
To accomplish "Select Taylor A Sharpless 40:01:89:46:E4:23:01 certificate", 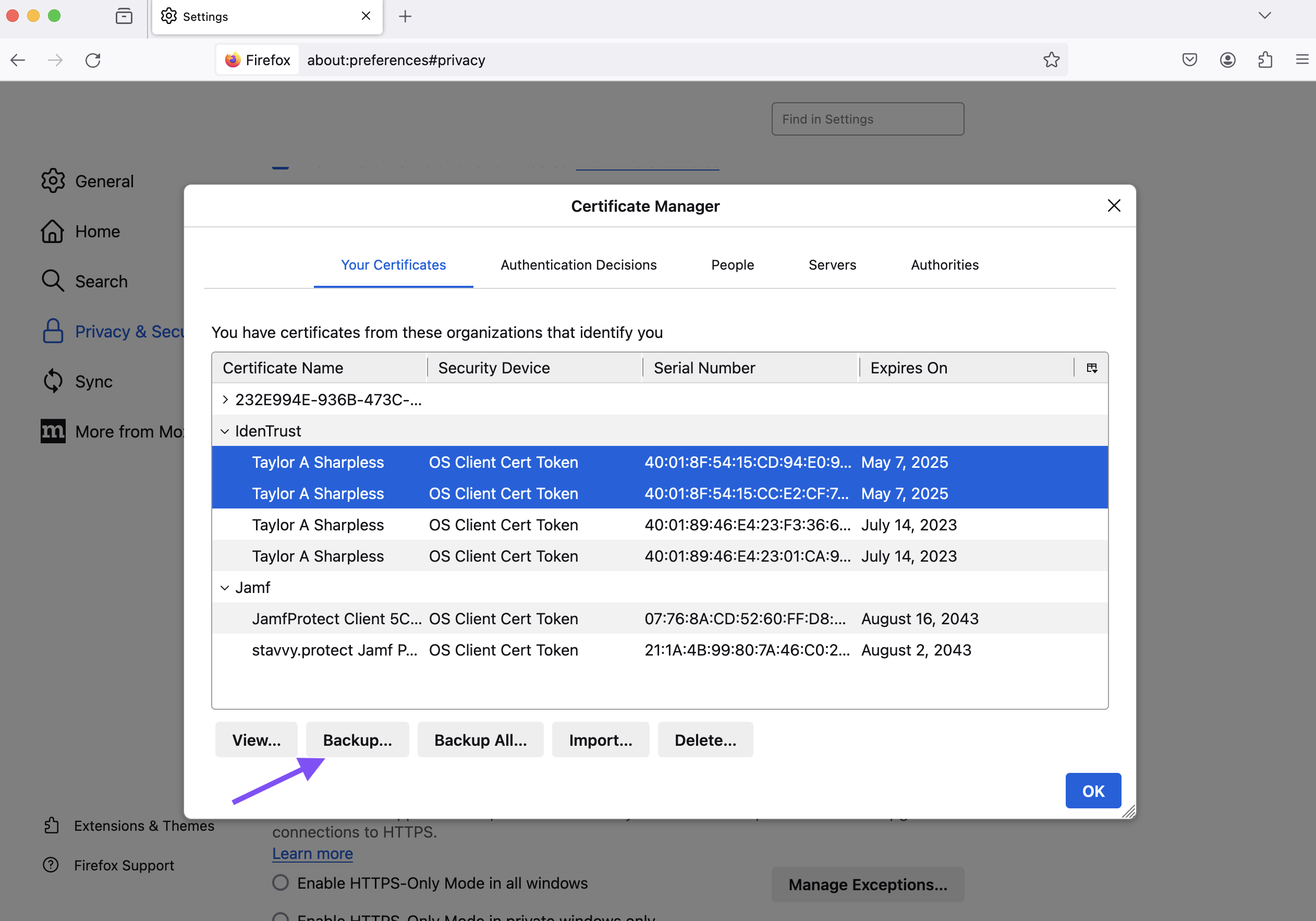I will point(660,556).
